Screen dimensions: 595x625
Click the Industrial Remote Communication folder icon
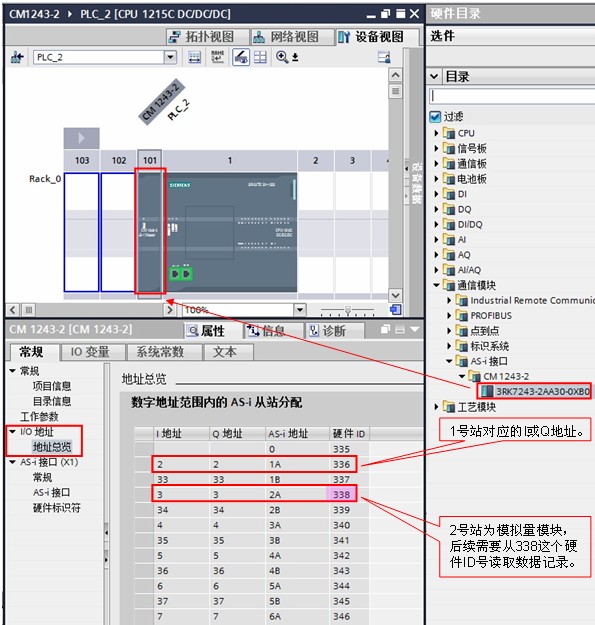(461, 300)
